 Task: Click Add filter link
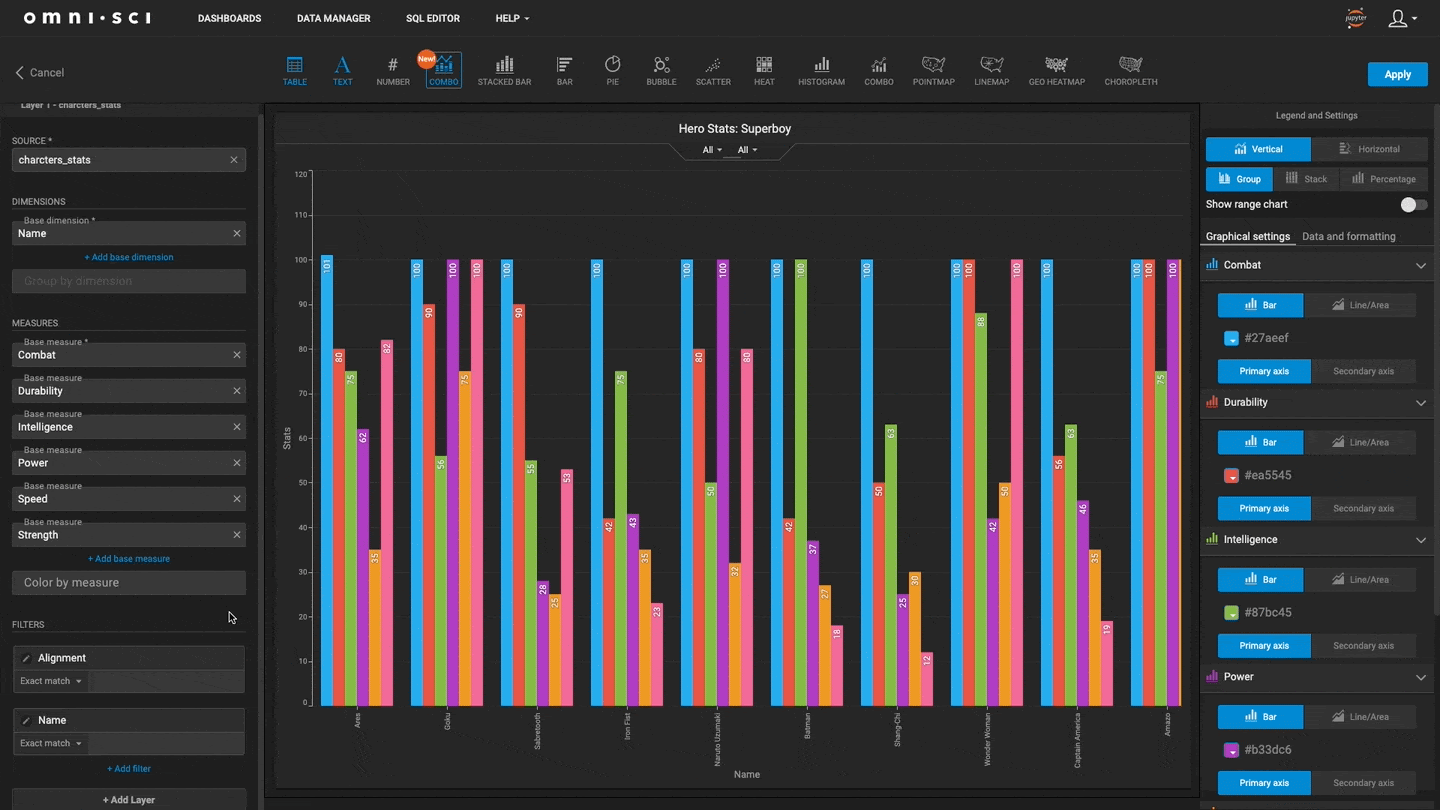coord(129,769)
